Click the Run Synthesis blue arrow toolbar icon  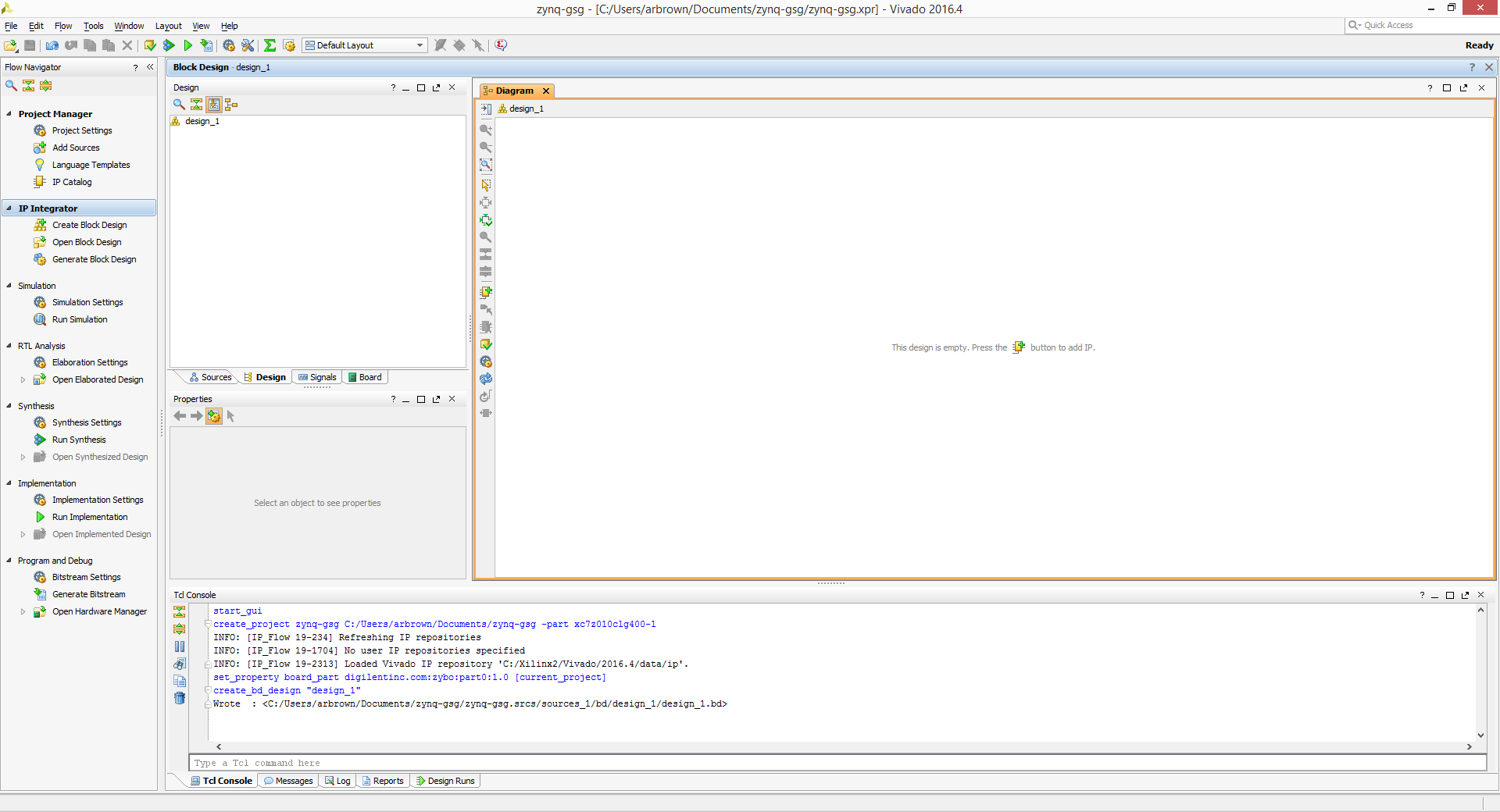[x=169, y=46]
